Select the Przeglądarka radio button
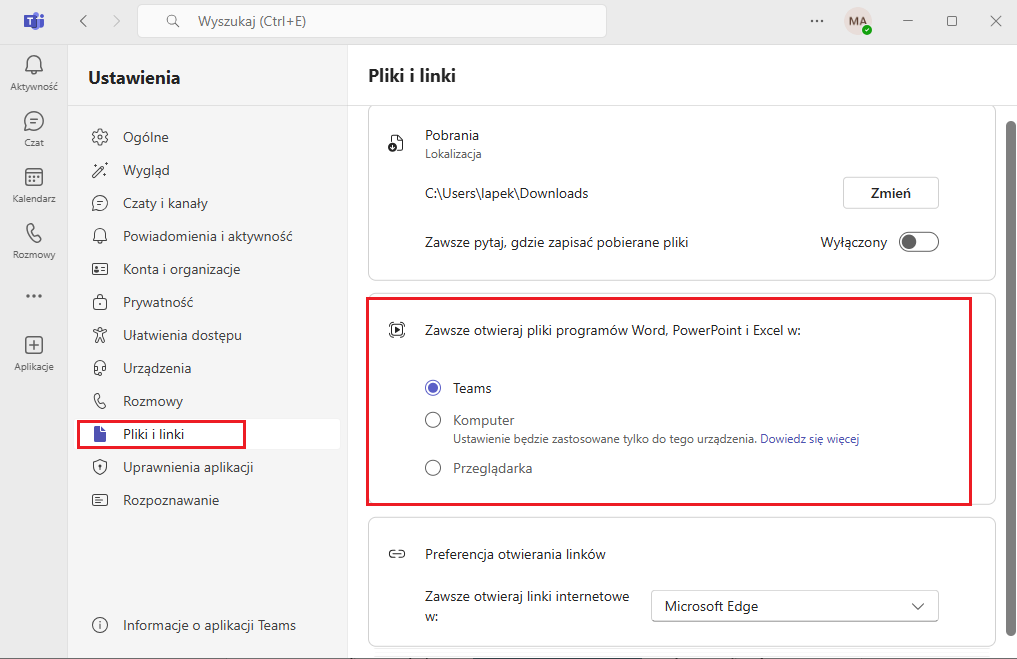1017x659 pixels. click(x=433, y=468)
